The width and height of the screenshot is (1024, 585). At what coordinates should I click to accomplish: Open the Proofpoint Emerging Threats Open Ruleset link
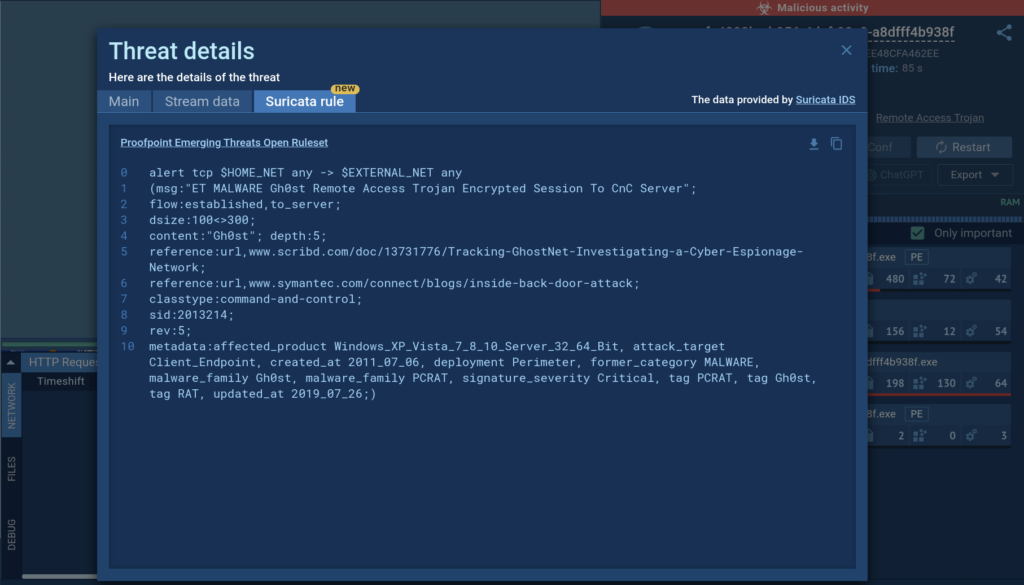coord(224,143)
